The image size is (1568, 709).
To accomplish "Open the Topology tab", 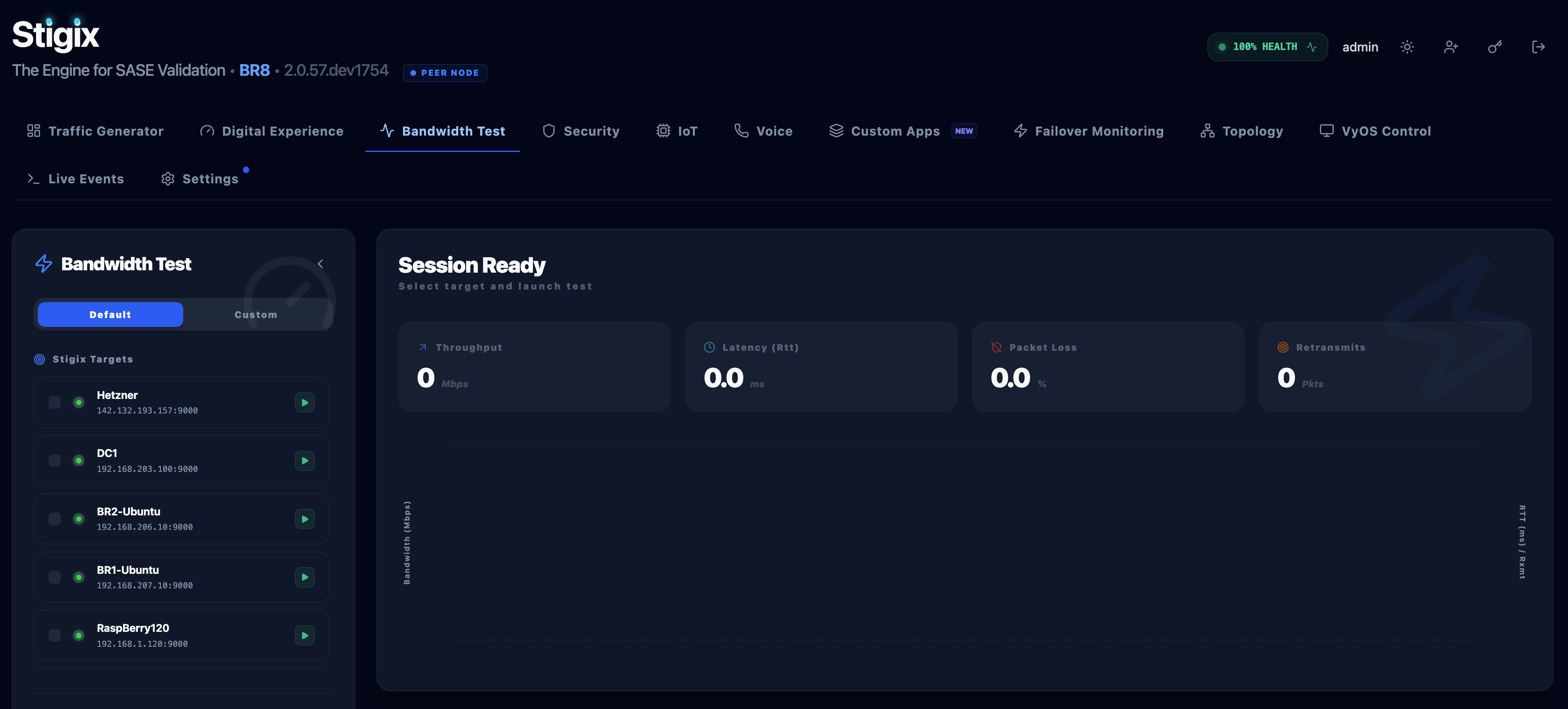I will coord(1242,131).
